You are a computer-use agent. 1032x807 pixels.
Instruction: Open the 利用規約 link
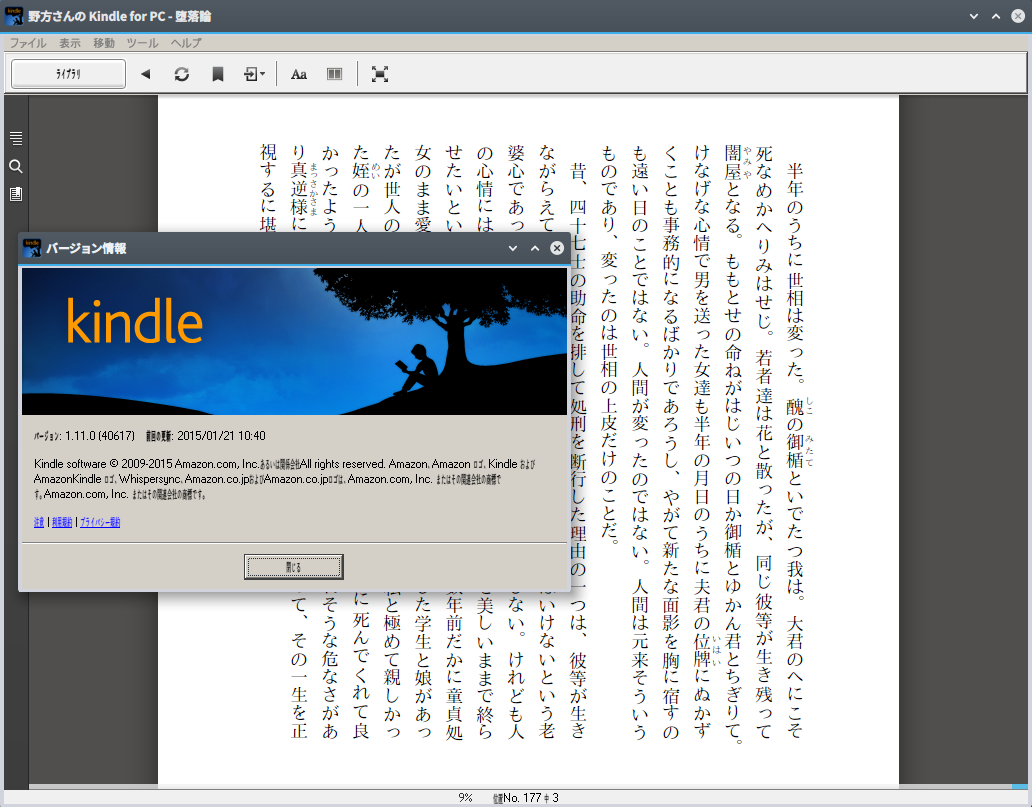[x=62, y=522]
